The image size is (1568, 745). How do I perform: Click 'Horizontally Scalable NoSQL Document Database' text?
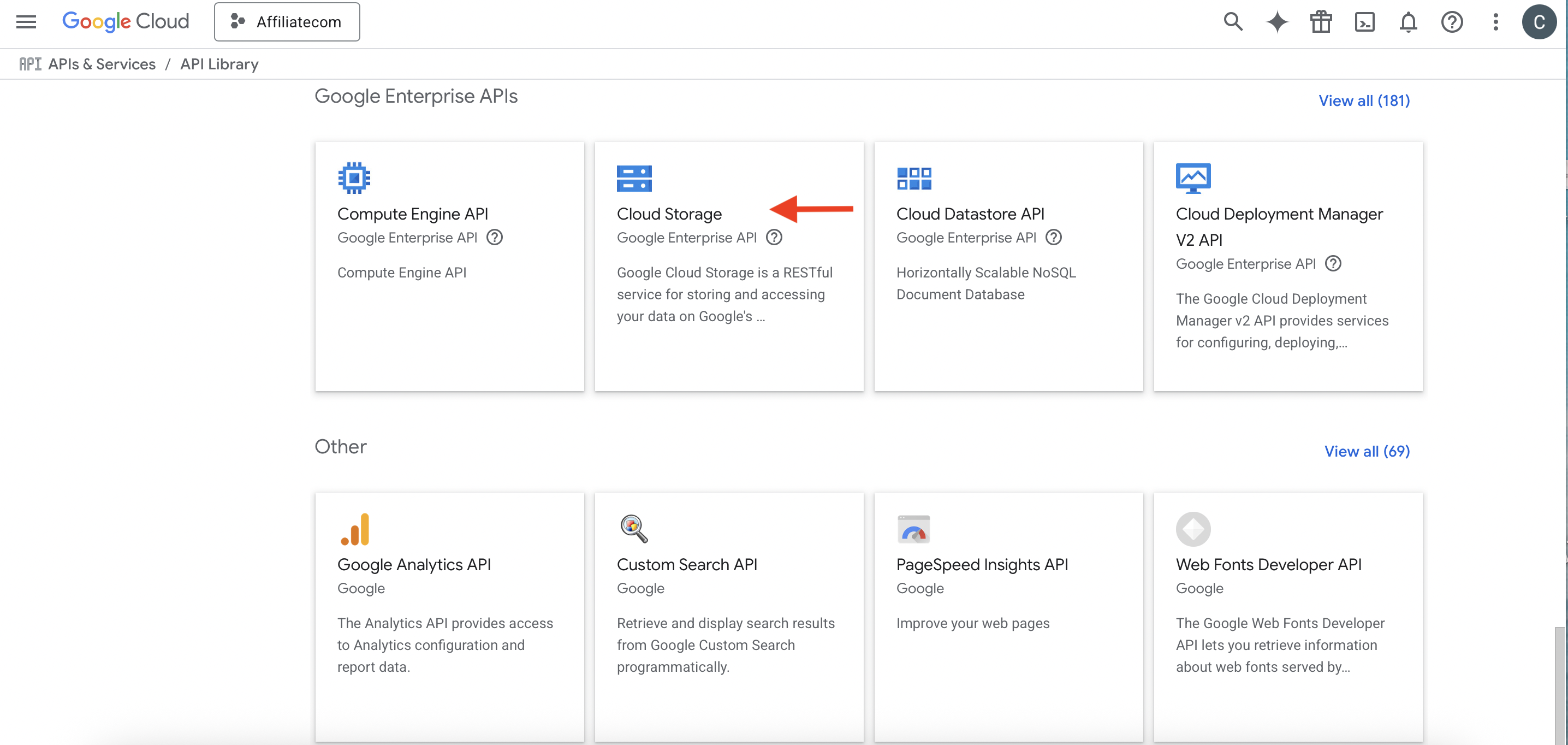pos(985,283)
